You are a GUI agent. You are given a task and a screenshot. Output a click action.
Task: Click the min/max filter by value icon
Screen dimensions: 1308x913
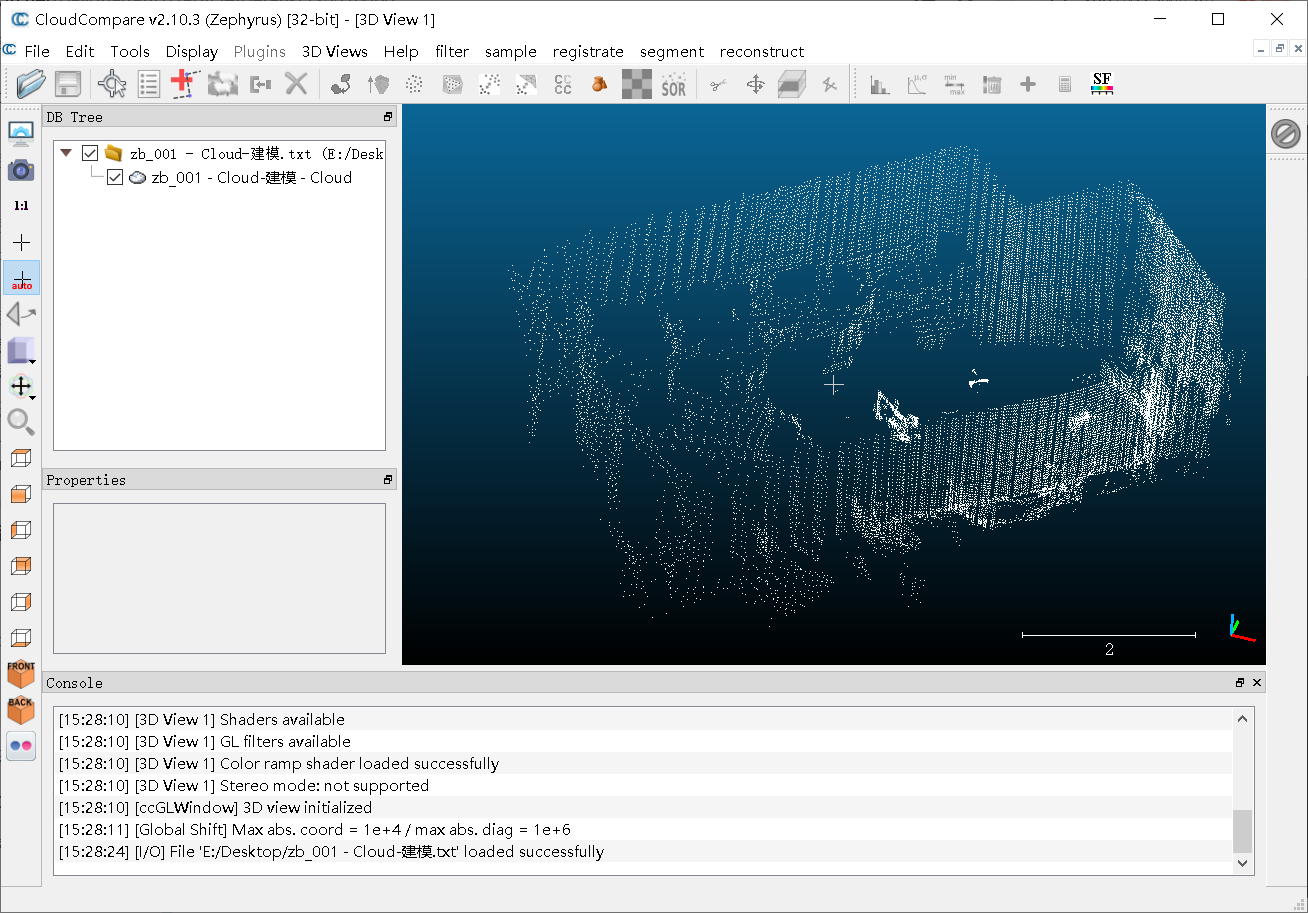(954, 85)
